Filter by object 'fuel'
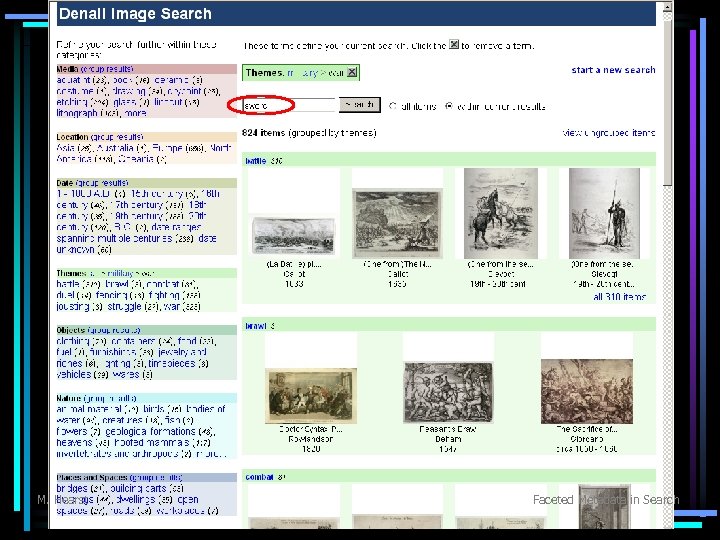 tap(64, 352)
